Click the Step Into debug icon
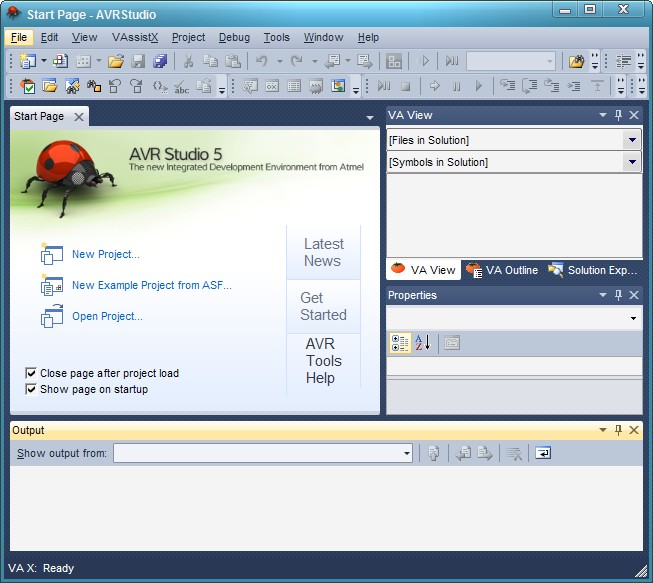This screenshot has height=583, width=653. pyautogui.click(x=508, y=86)
